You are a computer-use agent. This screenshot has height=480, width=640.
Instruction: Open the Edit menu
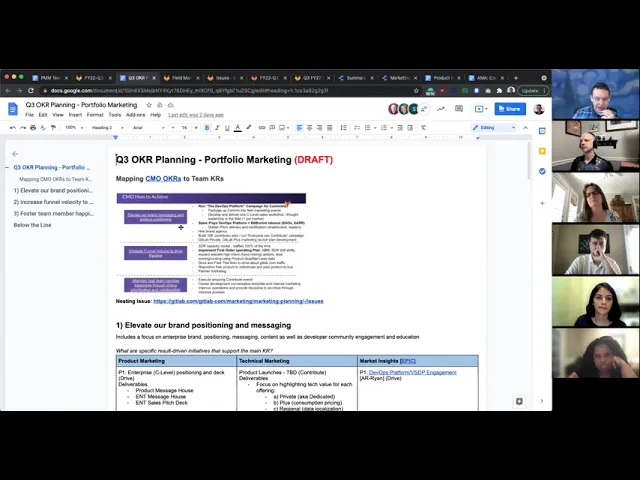tap(43, 115)
